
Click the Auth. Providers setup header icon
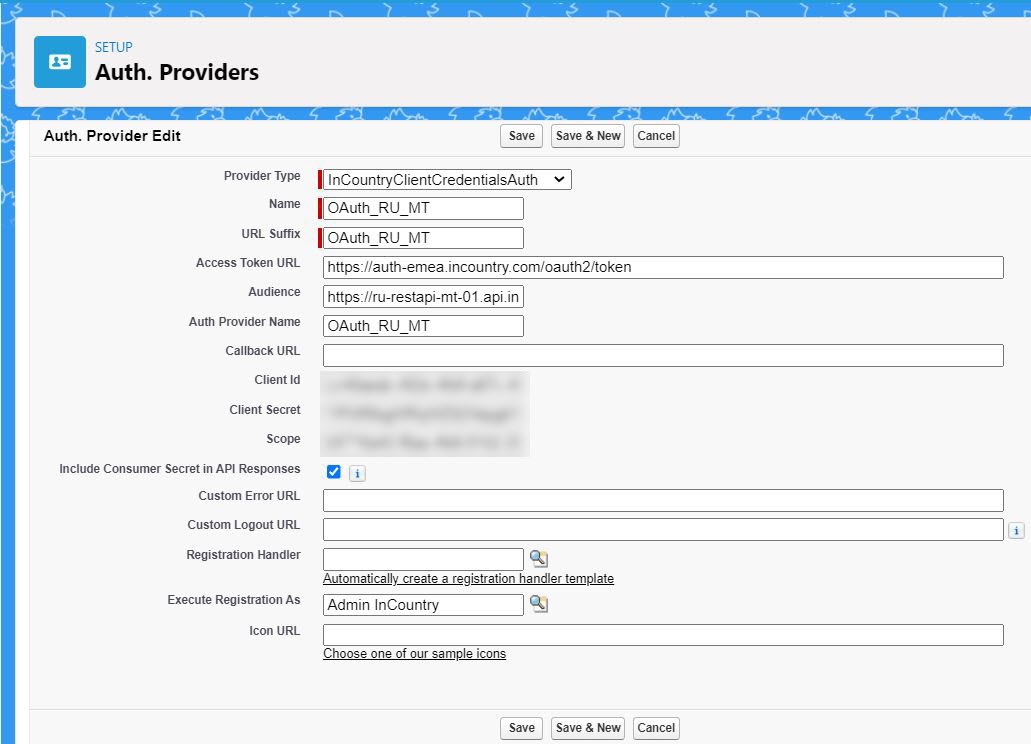[59, 61]
